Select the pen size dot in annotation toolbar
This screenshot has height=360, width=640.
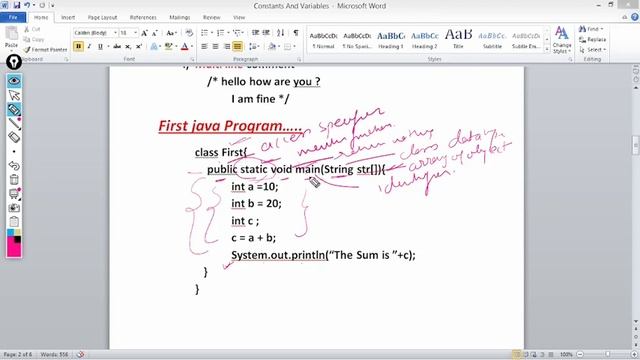pos(14,151)
